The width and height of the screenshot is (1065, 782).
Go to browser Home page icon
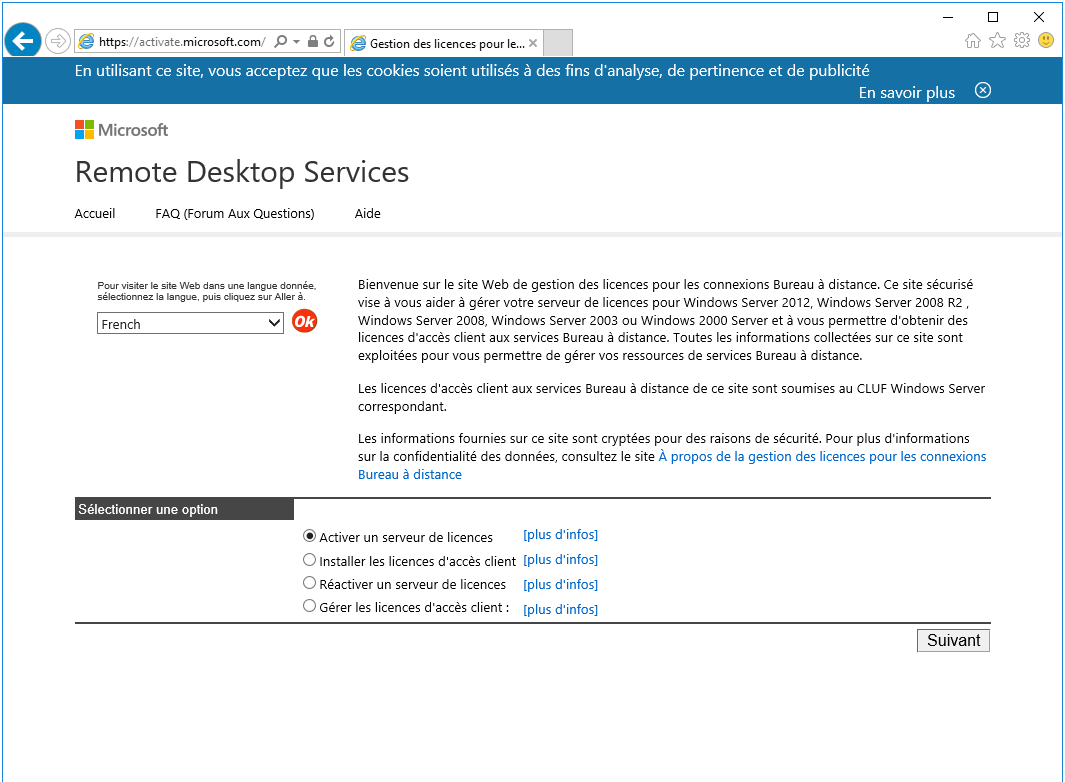pyautogui.click(x=973, y=41)
